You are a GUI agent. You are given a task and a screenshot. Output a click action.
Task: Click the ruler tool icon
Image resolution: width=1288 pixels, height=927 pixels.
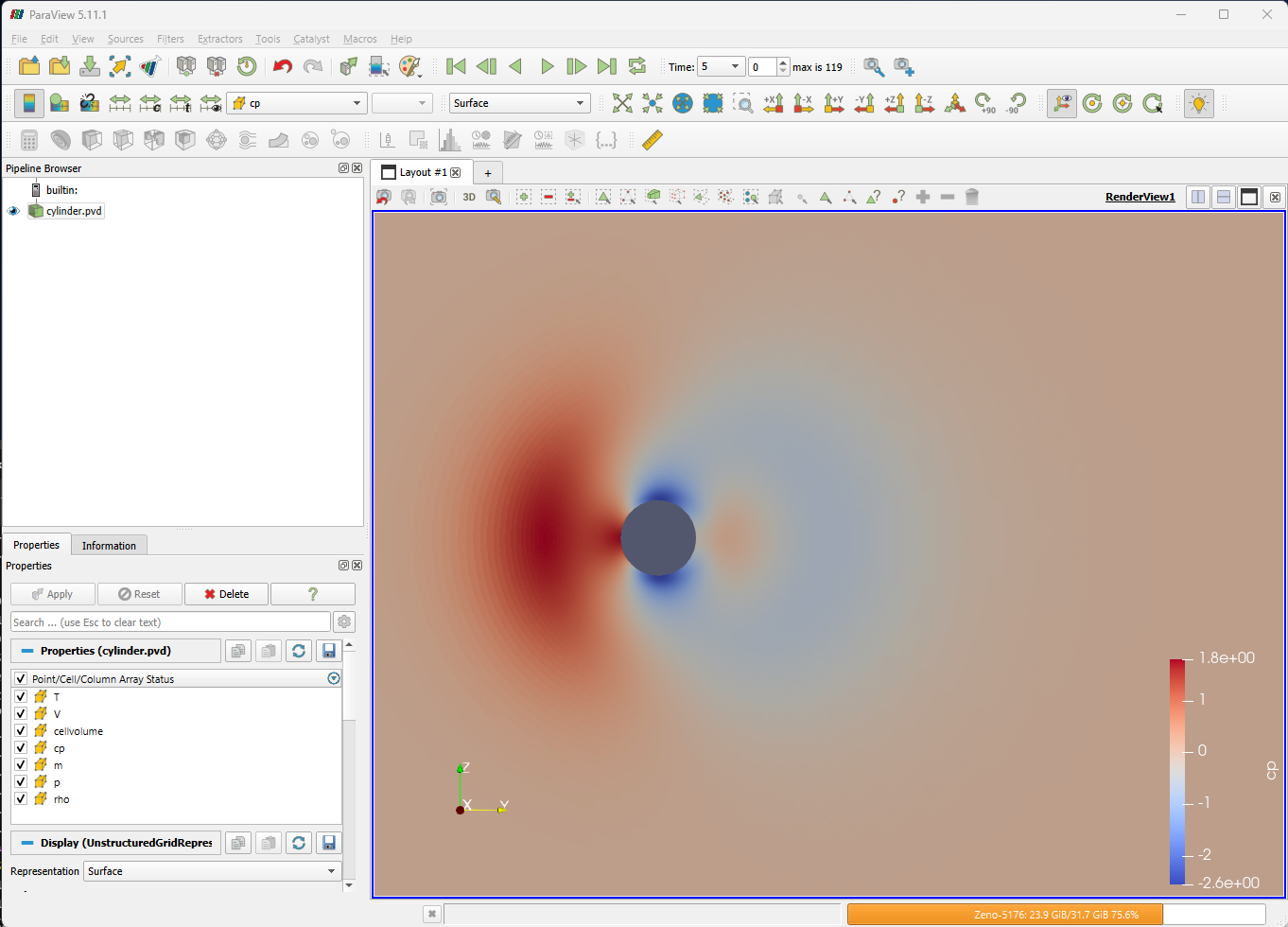click(652, 140)
